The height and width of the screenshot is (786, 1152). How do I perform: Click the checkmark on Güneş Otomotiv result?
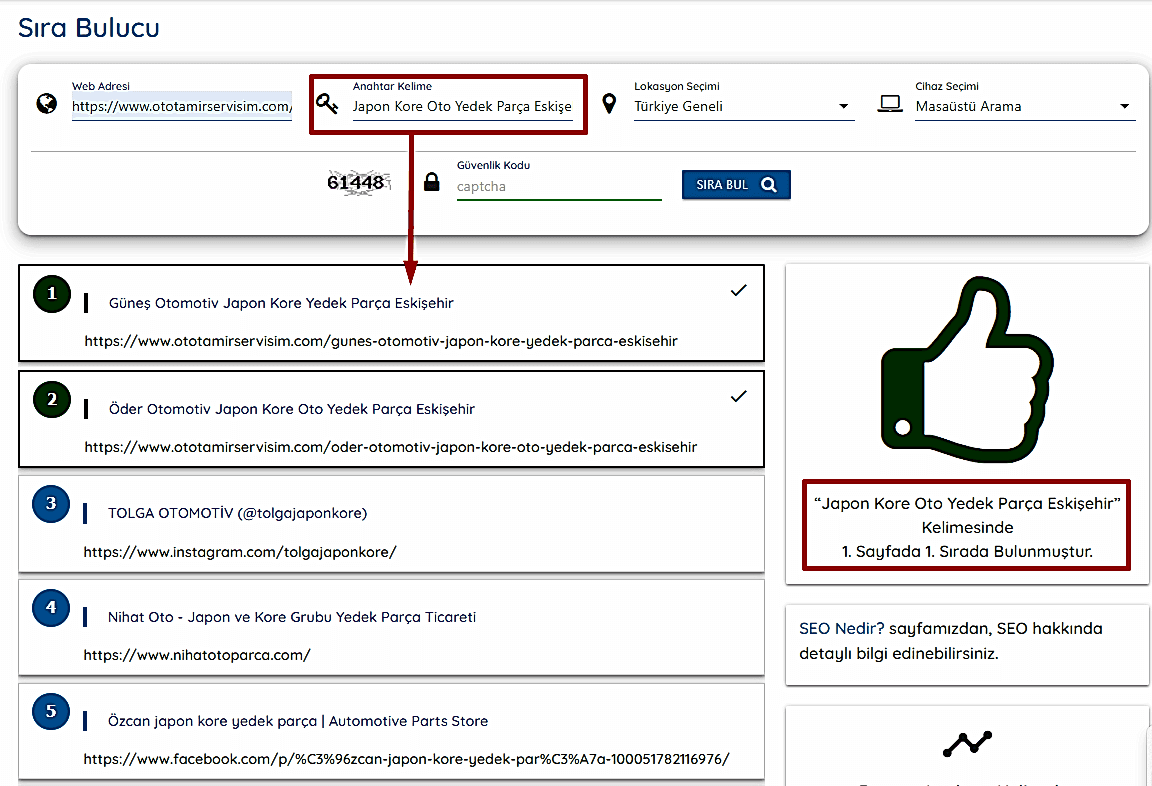[x=738, y=291]
